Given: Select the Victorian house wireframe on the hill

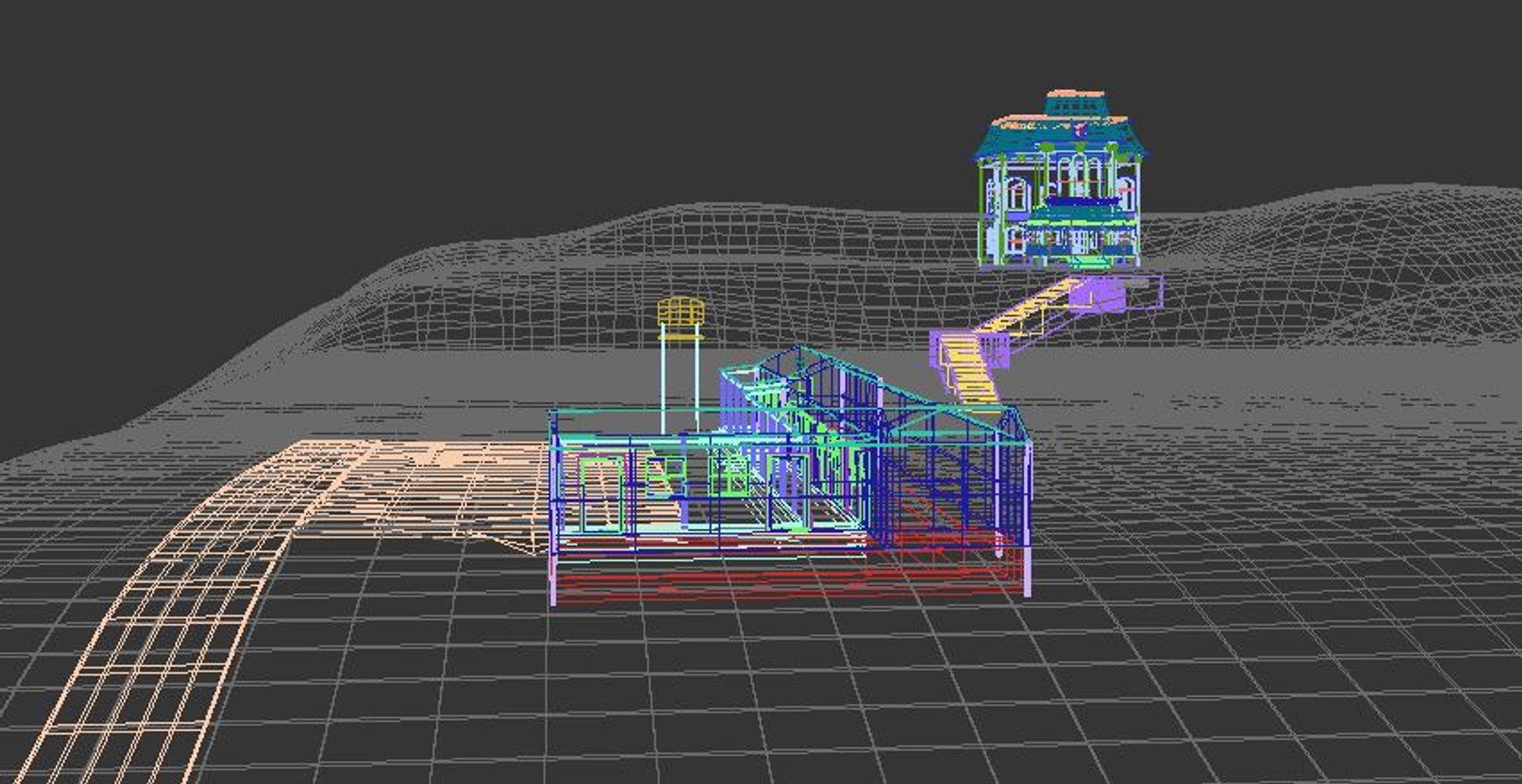Looking at the screenshot, I should tap(1061, 179).
